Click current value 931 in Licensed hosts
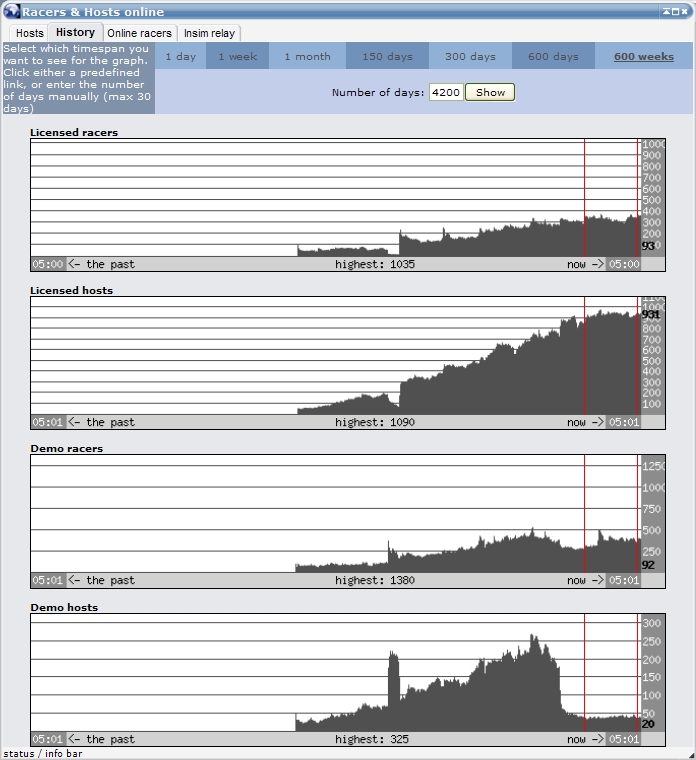This screenshot has height=760, width=696. pyautogui.click(x=650, y=314)
